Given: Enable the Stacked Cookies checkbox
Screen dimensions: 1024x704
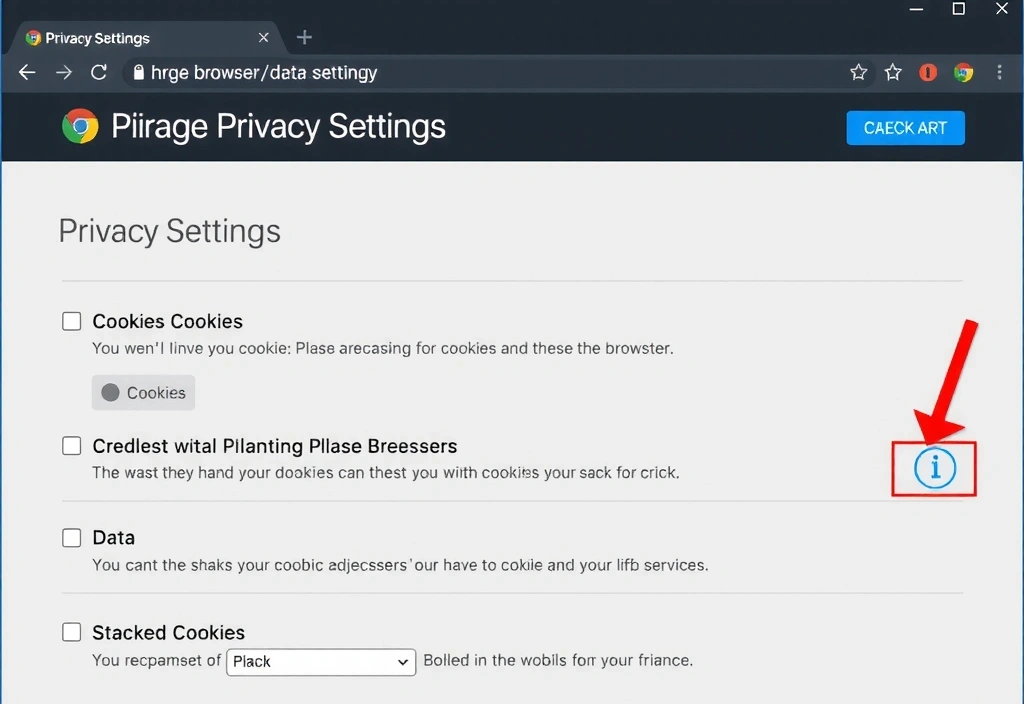Looking at the screenshot, I should [x=71, y=632].
